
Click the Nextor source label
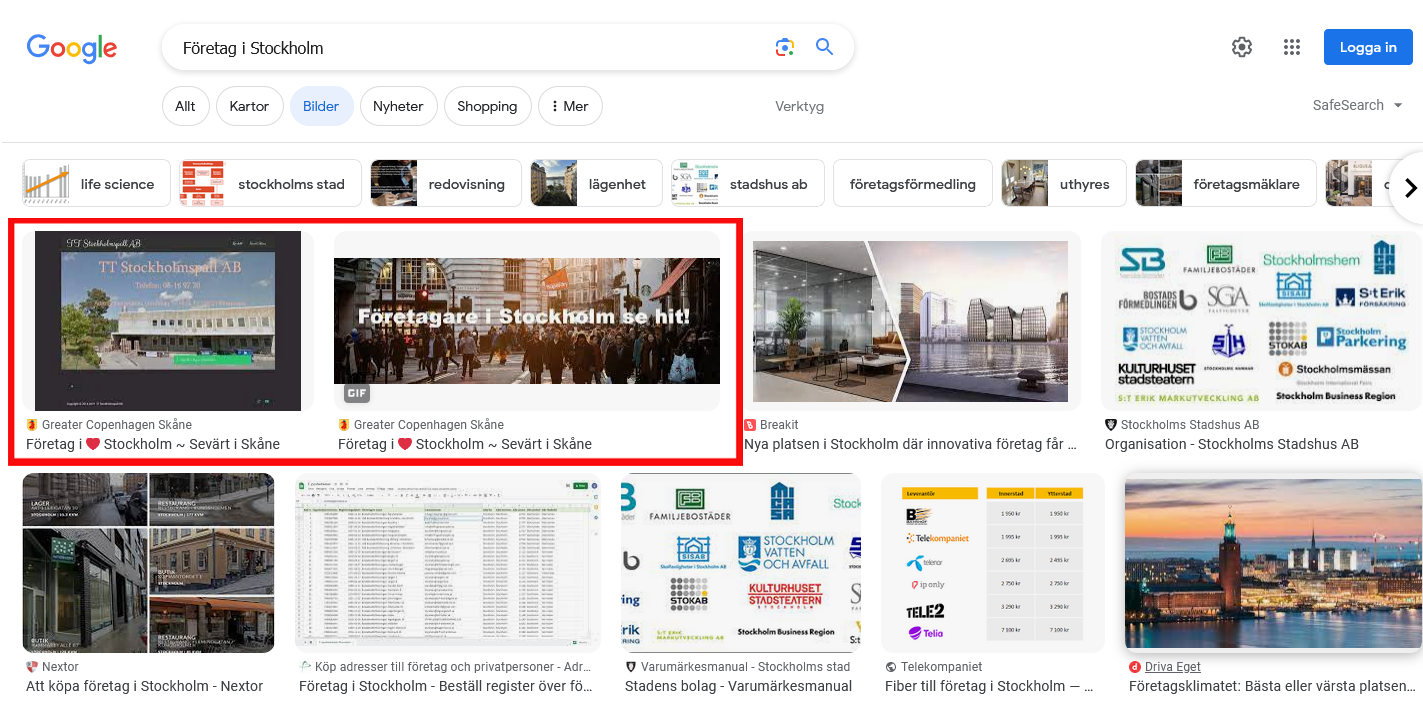[x=60, y=667]
